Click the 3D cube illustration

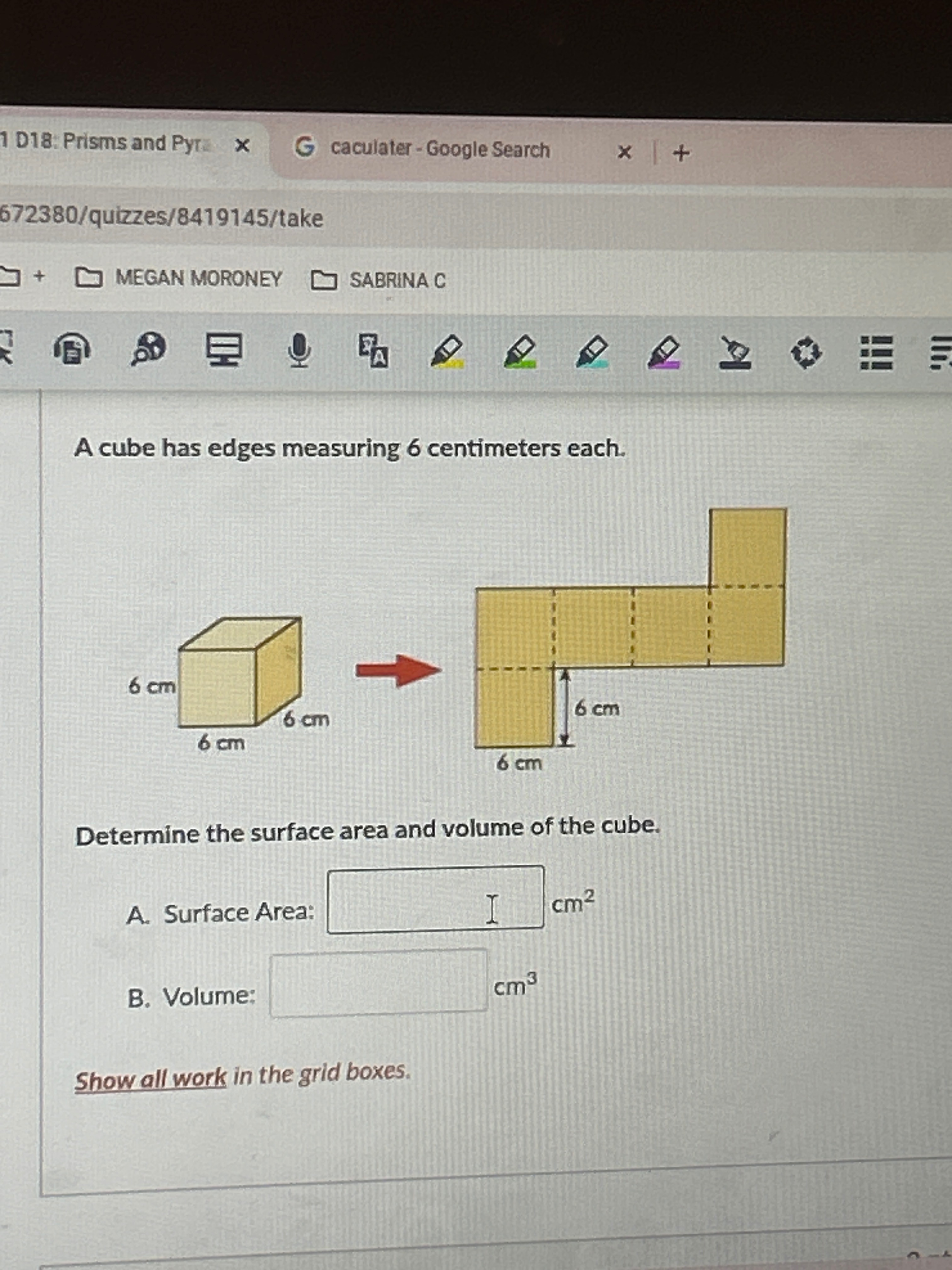click(x=240, y=672)
